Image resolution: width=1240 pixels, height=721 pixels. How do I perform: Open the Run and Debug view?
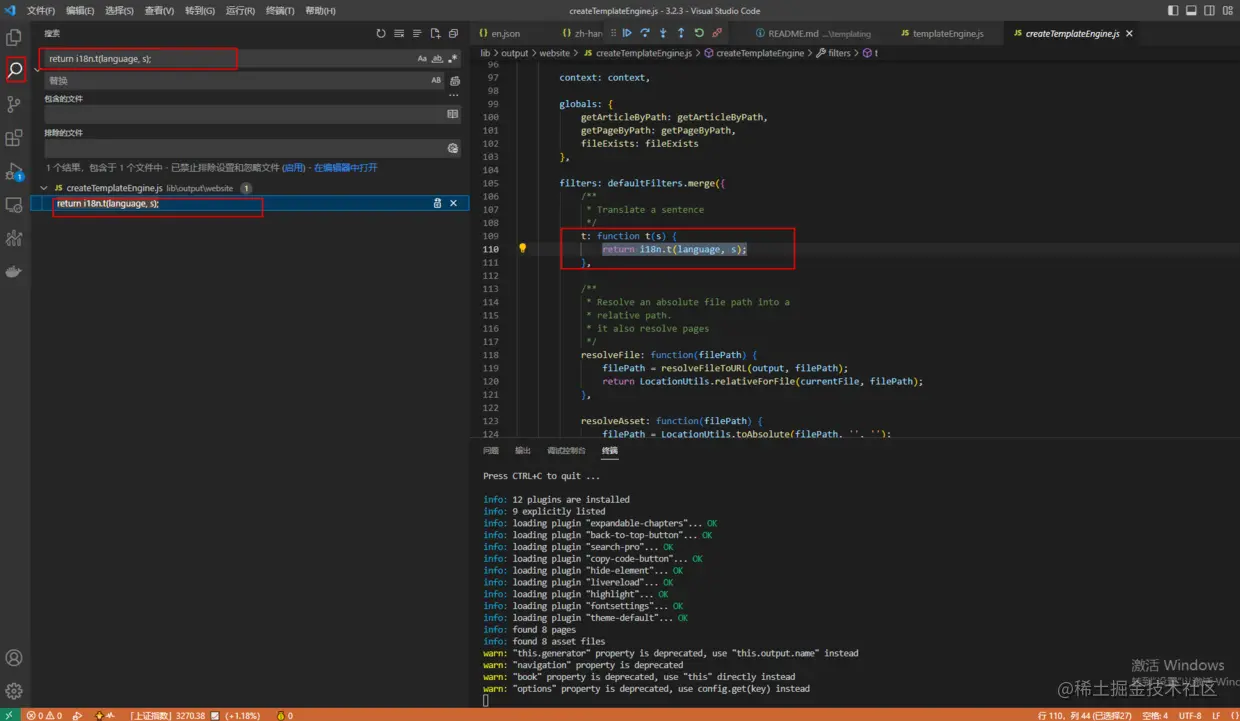[14, 172]
